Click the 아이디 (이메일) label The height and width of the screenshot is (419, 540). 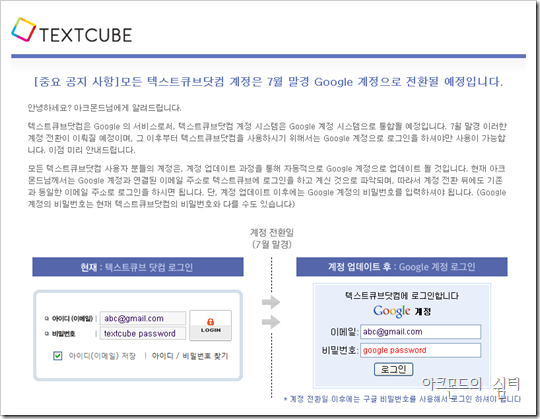[x=73, y=318]
